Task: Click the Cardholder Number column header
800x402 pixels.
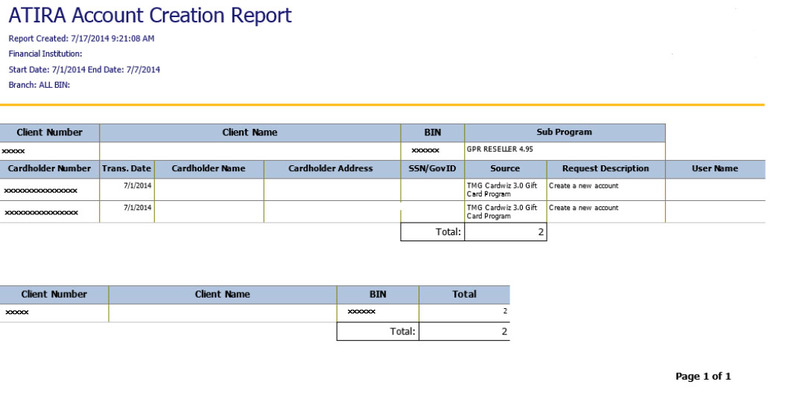Action: coord(49,169)
